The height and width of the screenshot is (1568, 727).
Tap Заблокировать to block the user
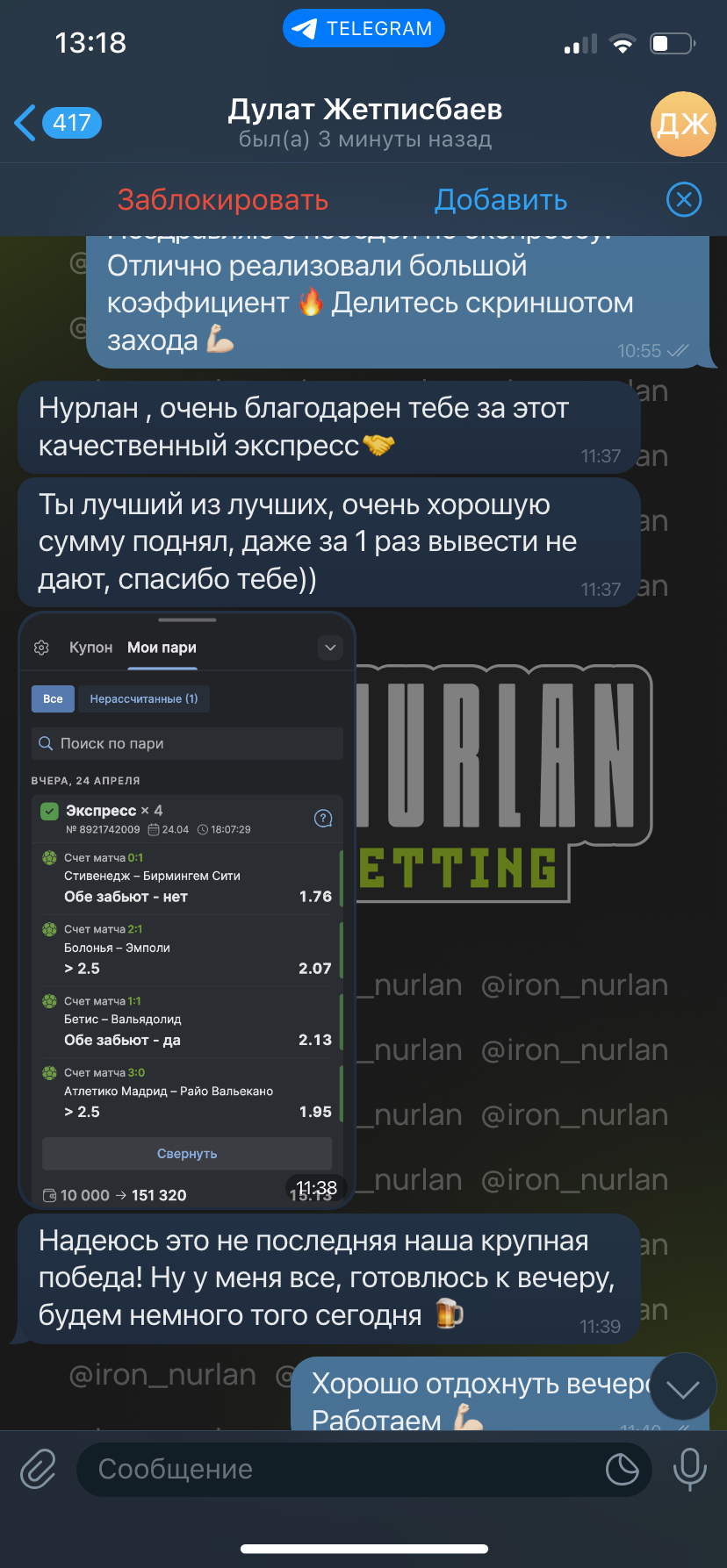coord(223,200)
